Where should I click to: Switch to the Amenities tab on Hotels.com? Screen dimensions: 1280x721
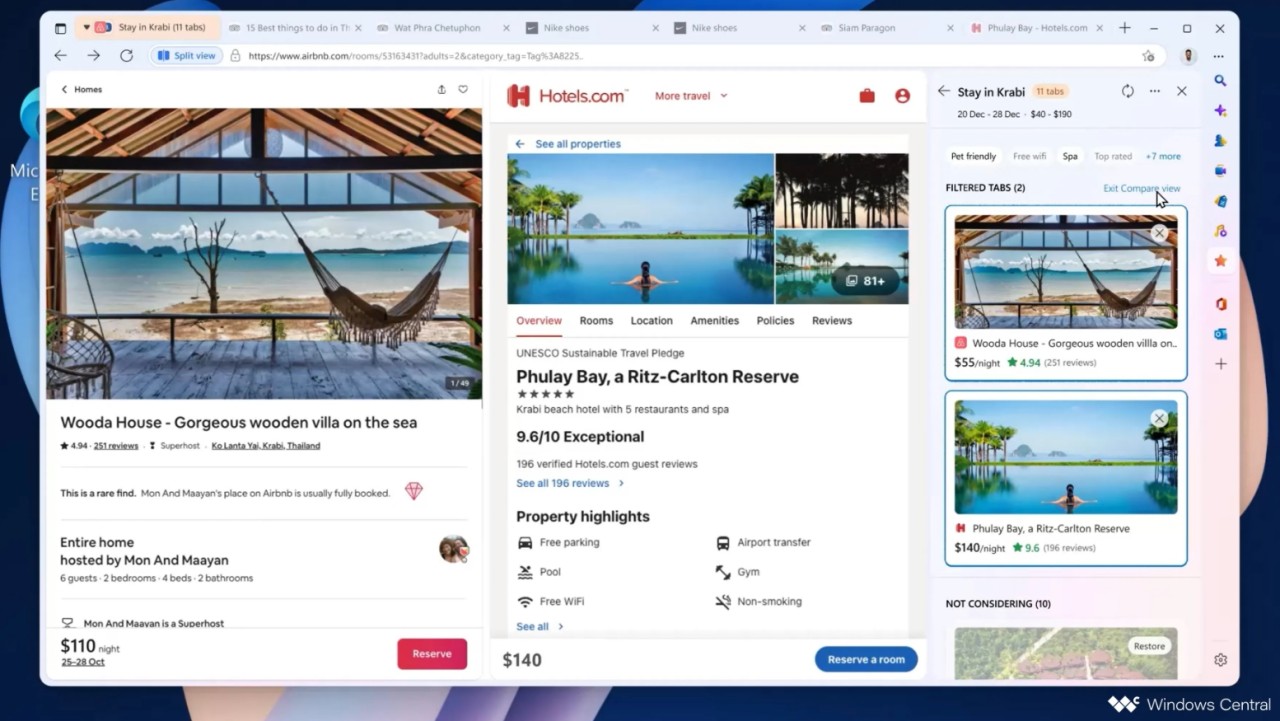tap(714, 320)
